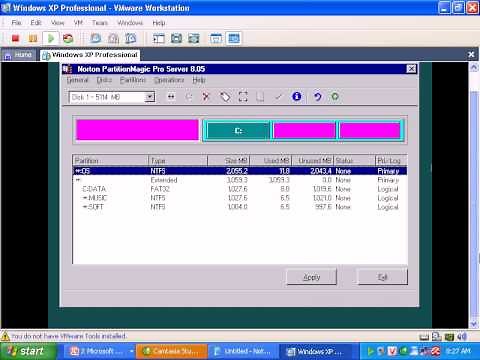This screenshot has height=360, width=480.
Task: Click the green Apply changes circle icon
Action: click(x=335, y=97)
